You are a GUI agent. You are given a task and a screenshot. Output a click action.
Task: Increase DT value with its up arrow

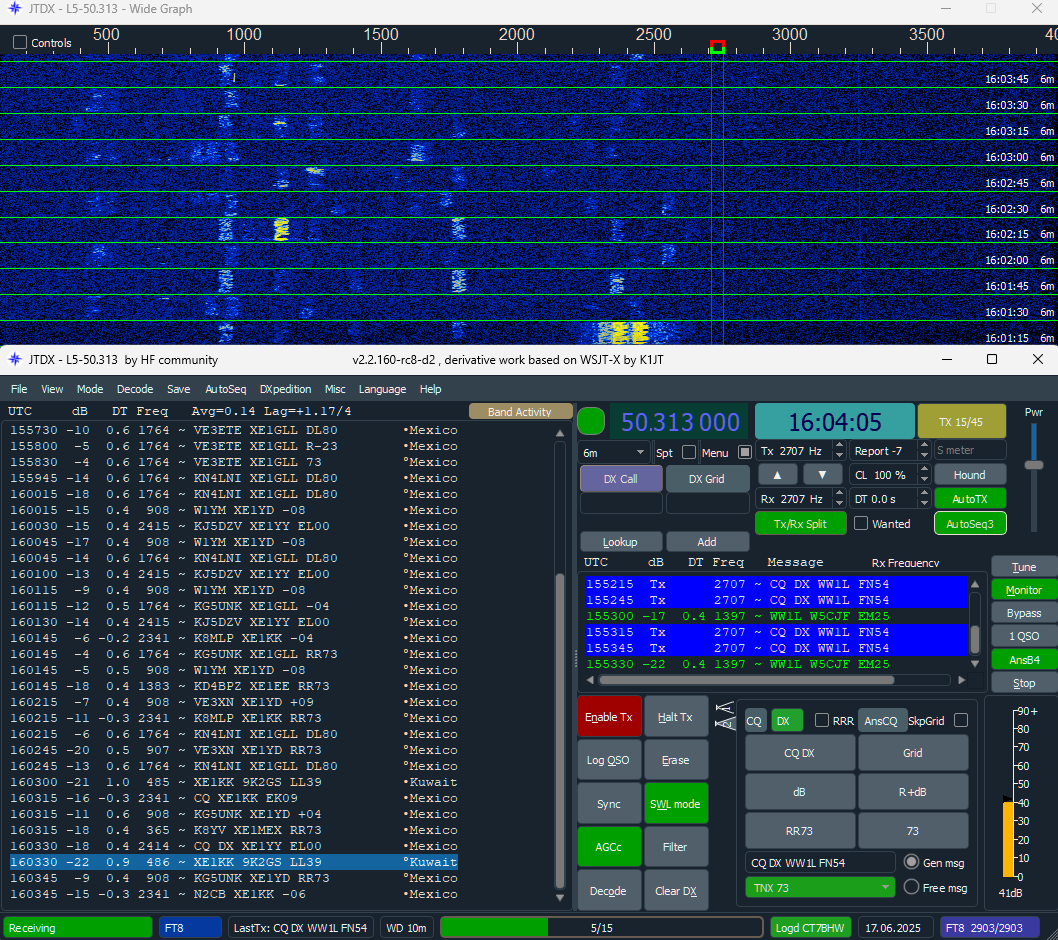(x=924, y=494)
